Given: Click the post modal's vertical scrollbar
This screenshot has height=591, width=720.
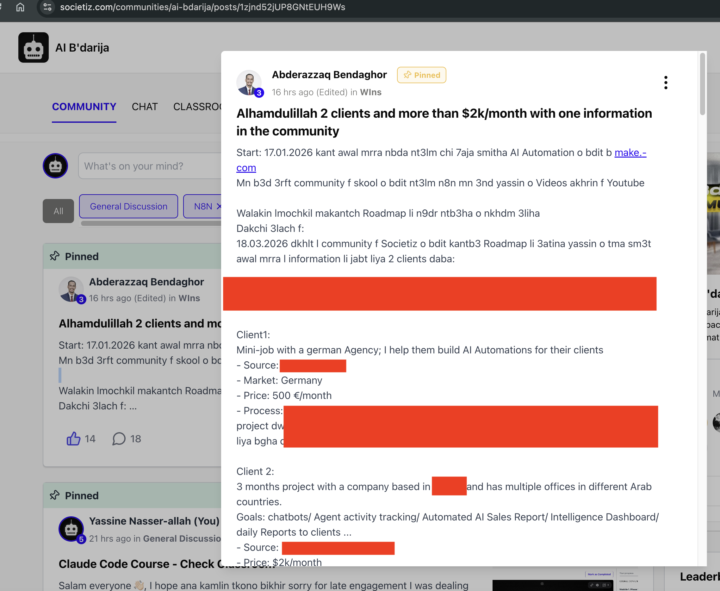Looking at the screenshot, I should tap(702, 84).
